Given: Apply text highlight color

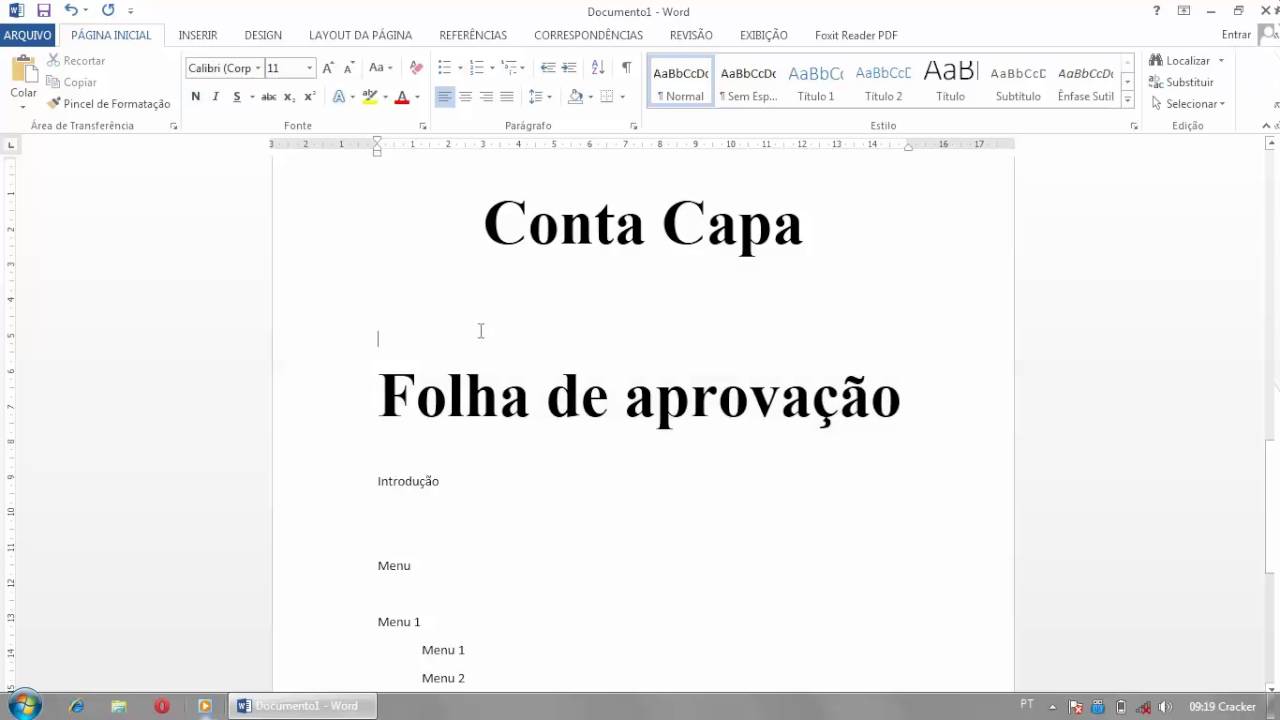Looking at the screenshot, I should 369,96.
